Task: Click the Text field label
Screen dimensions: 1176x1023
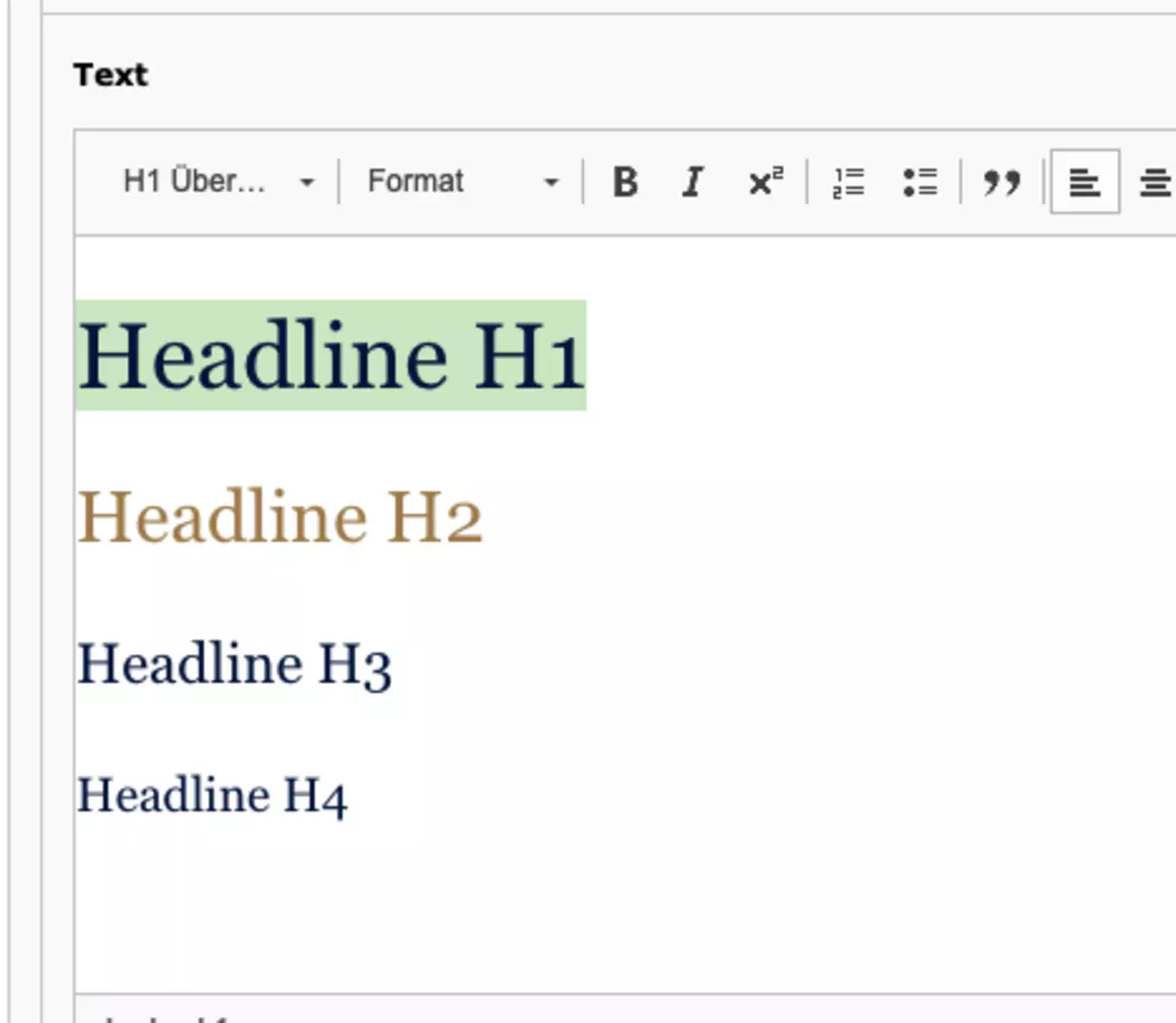Action: point(111,75)
